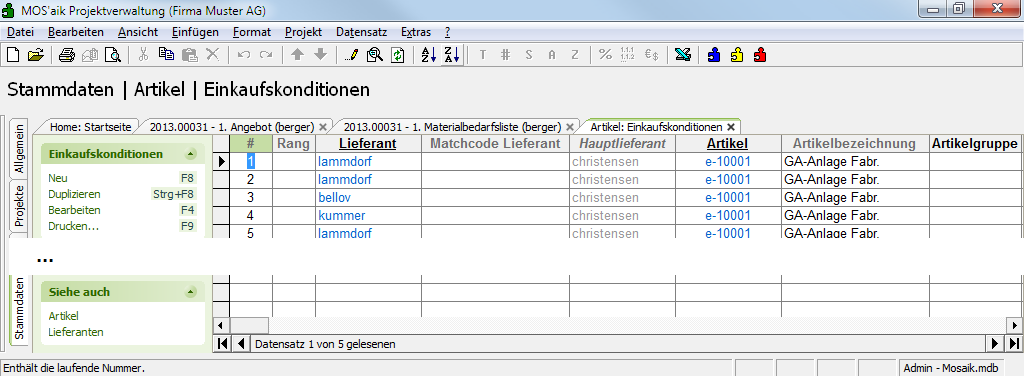This screenshot has height=376, width=1024.
Task: Sort ascending with A-Z icon
Action: click(x=428, y=55)
